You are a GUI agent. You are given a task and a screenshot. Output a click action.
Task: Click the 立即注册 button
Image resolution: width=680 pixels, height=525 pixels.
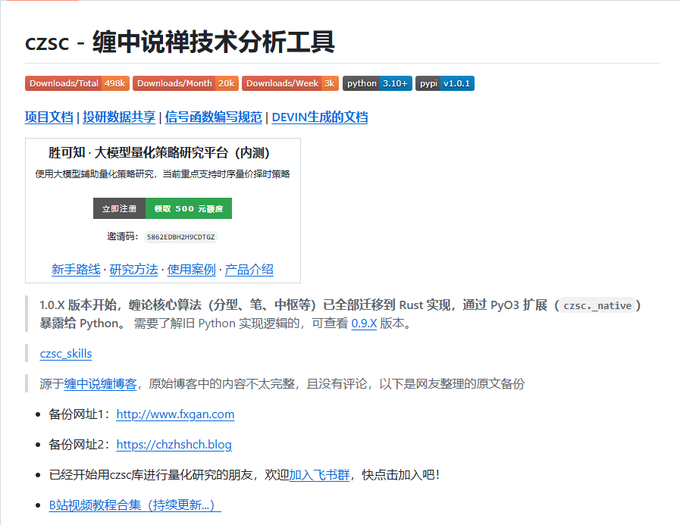[119, 209]
